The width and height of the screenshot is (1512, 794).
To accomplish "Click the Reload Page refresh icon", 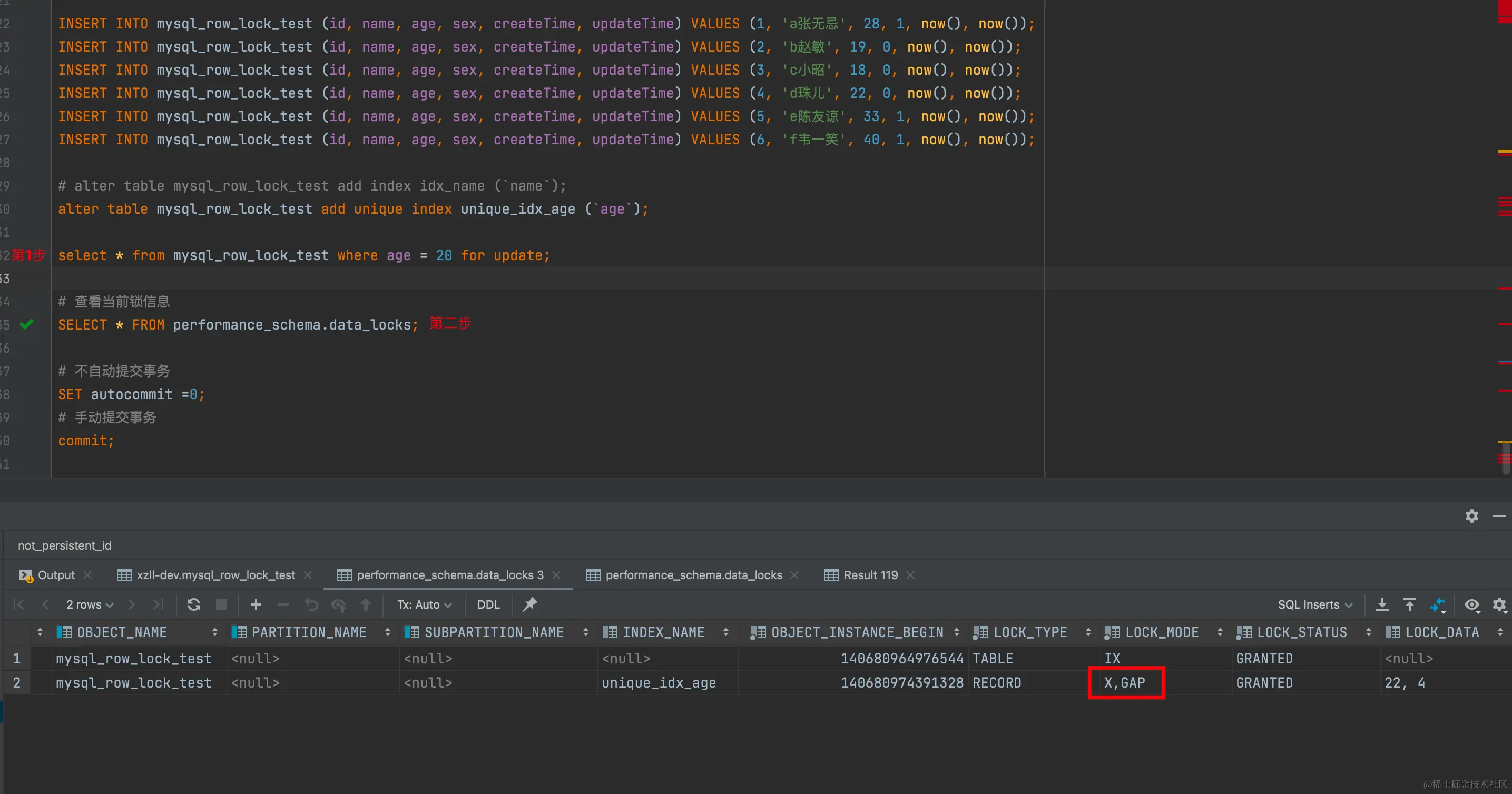I will click(x=194, y=604).
